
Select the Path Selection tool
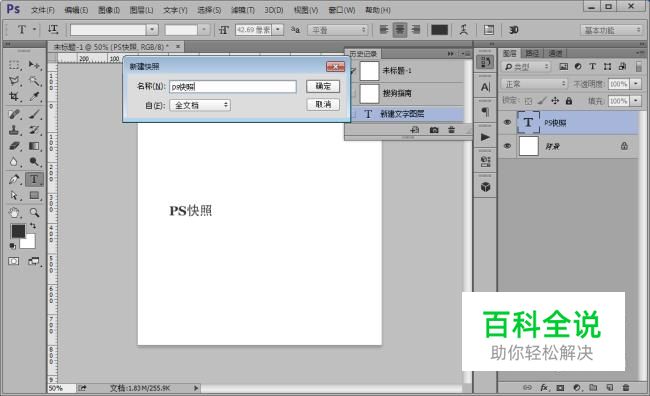(14, 195)
